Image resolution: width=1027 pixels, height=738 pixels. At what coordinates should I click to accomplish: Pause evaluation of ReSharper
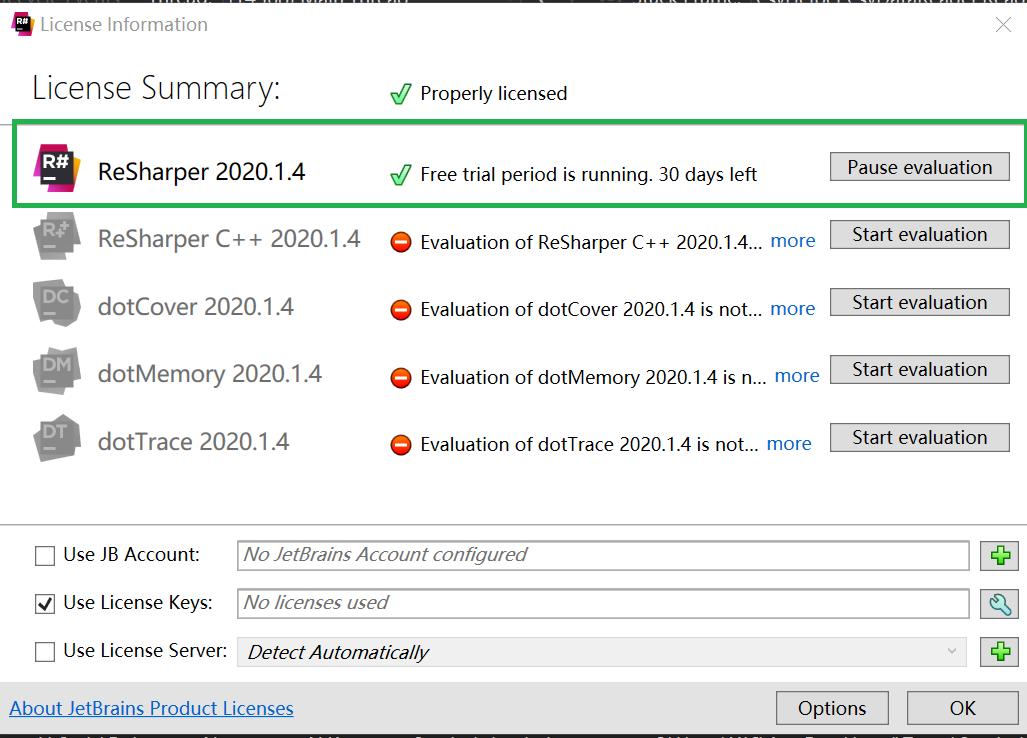click(919, 167)
